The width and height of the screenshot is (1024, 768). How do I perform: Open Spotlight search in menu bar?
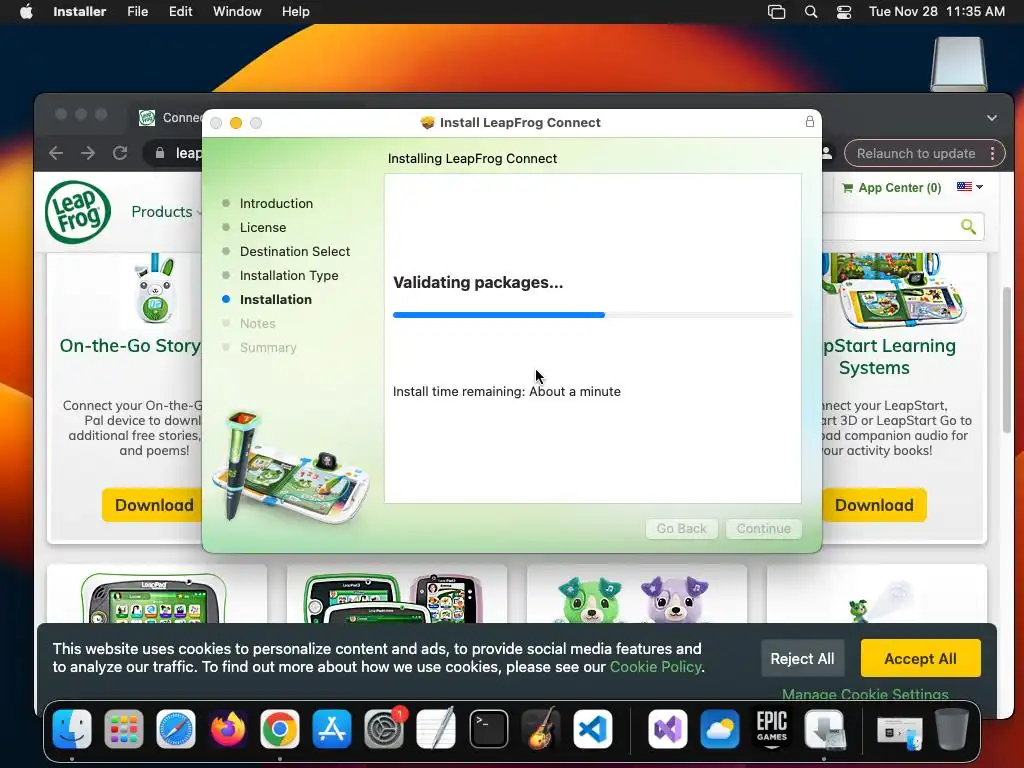(x=810, y=12)
